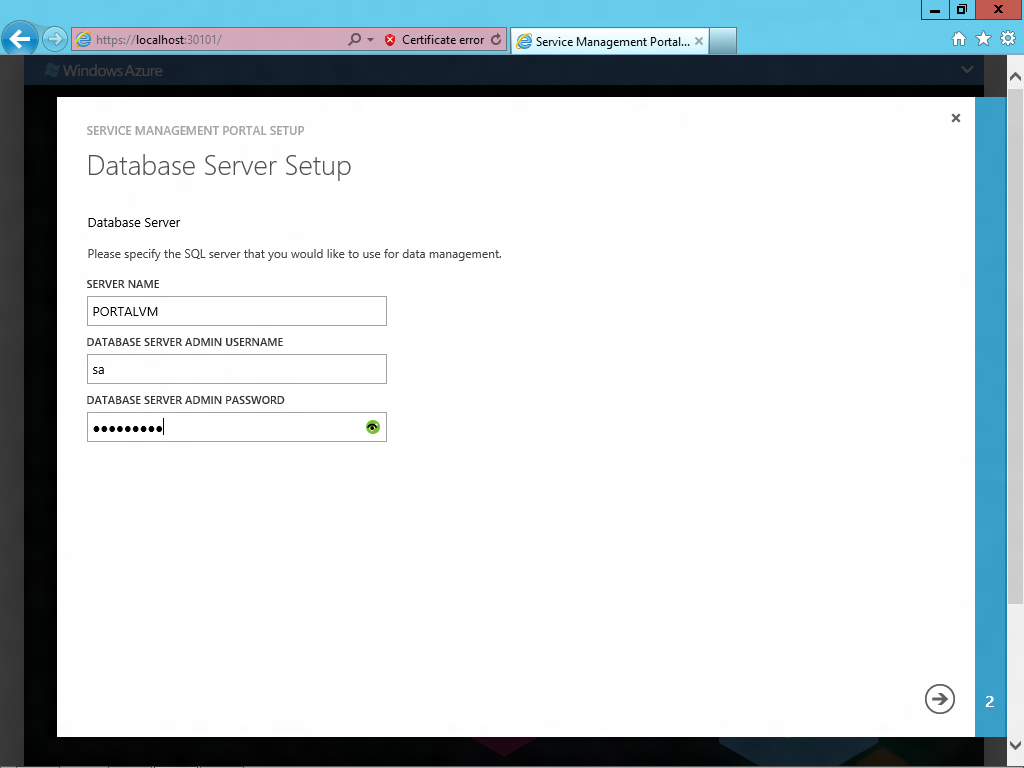Proceed with the next arrow circle button
The width and height of the screenshot is (1024, 768).
[940, 699]
